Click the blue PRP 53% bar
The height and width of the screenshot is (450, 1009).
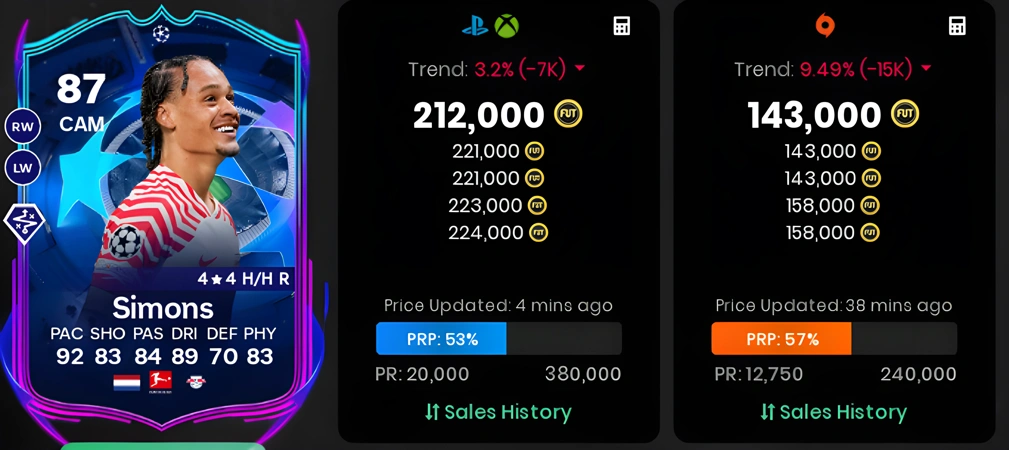click(x=441, y=339)
